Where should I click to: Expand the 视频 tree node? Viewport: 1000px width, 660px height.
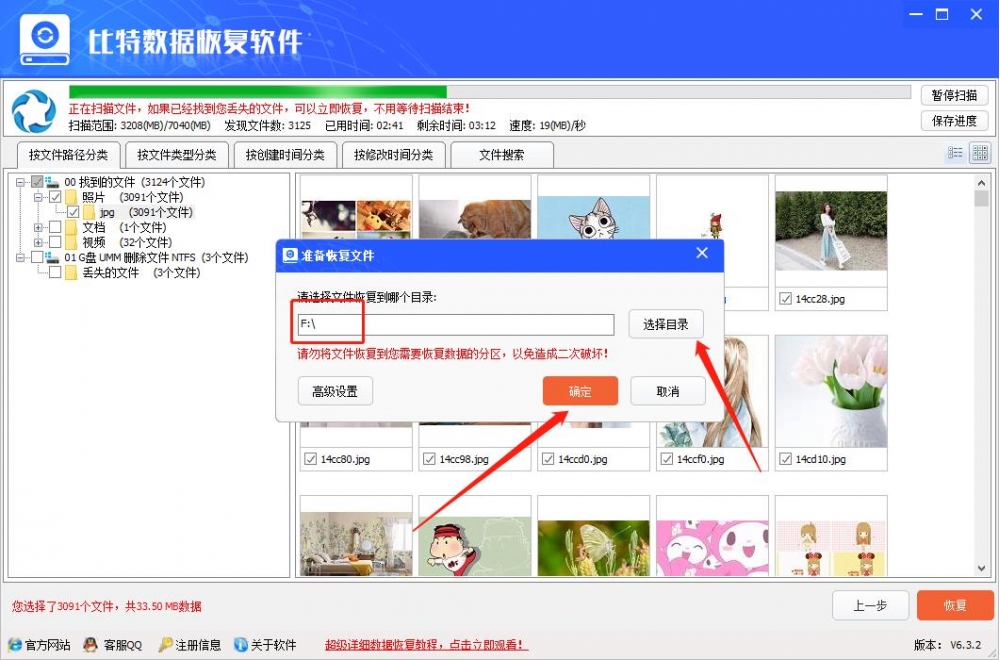pyautogui.click(x=38, y=243)
